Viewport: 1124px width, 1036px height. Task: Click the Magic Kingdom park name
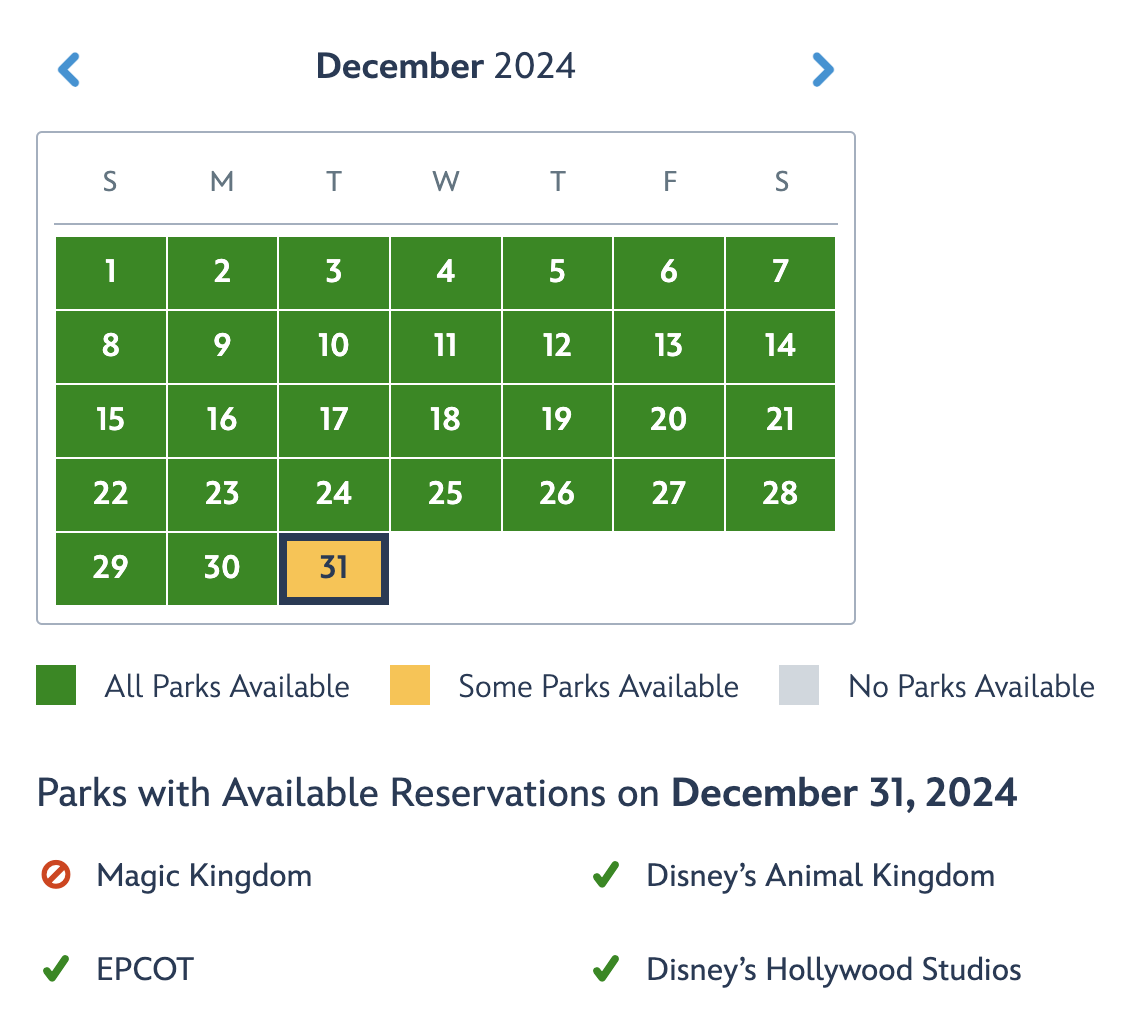pos(204,877)
